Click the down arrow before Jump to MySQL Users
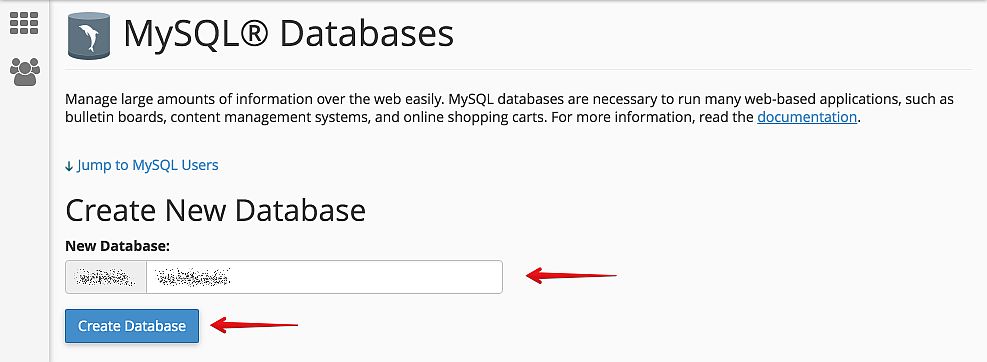This screenshot has height=362, width=987. 69,166
